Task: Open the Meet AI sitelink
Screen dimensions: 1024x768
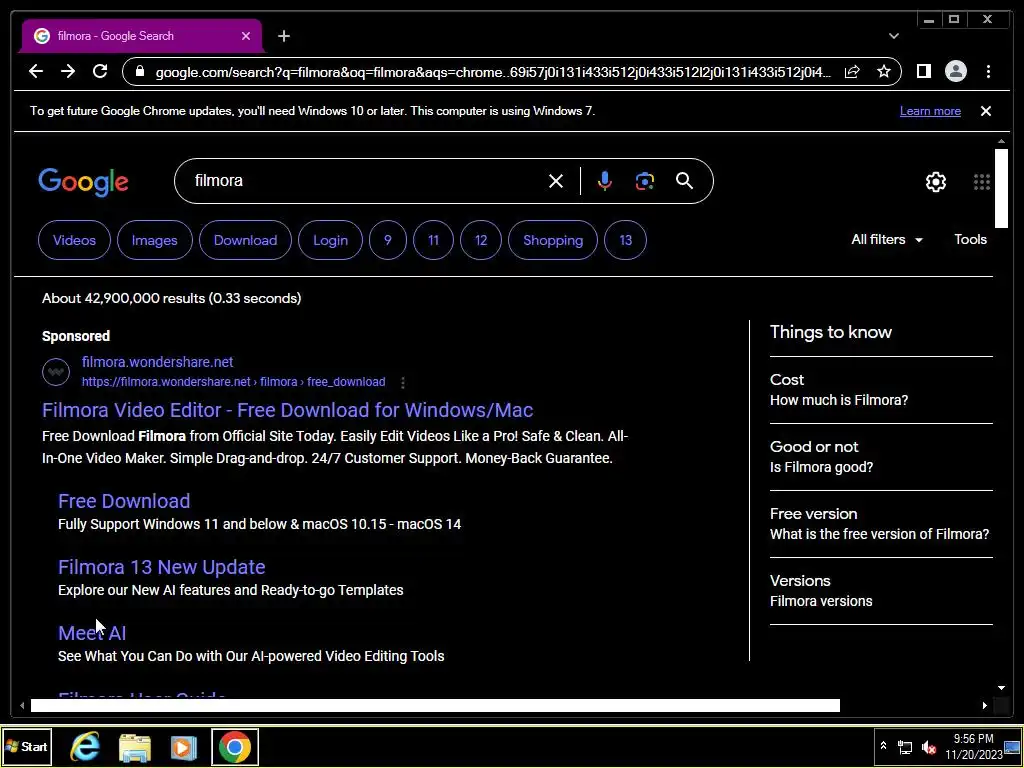Action: [92, 633]
